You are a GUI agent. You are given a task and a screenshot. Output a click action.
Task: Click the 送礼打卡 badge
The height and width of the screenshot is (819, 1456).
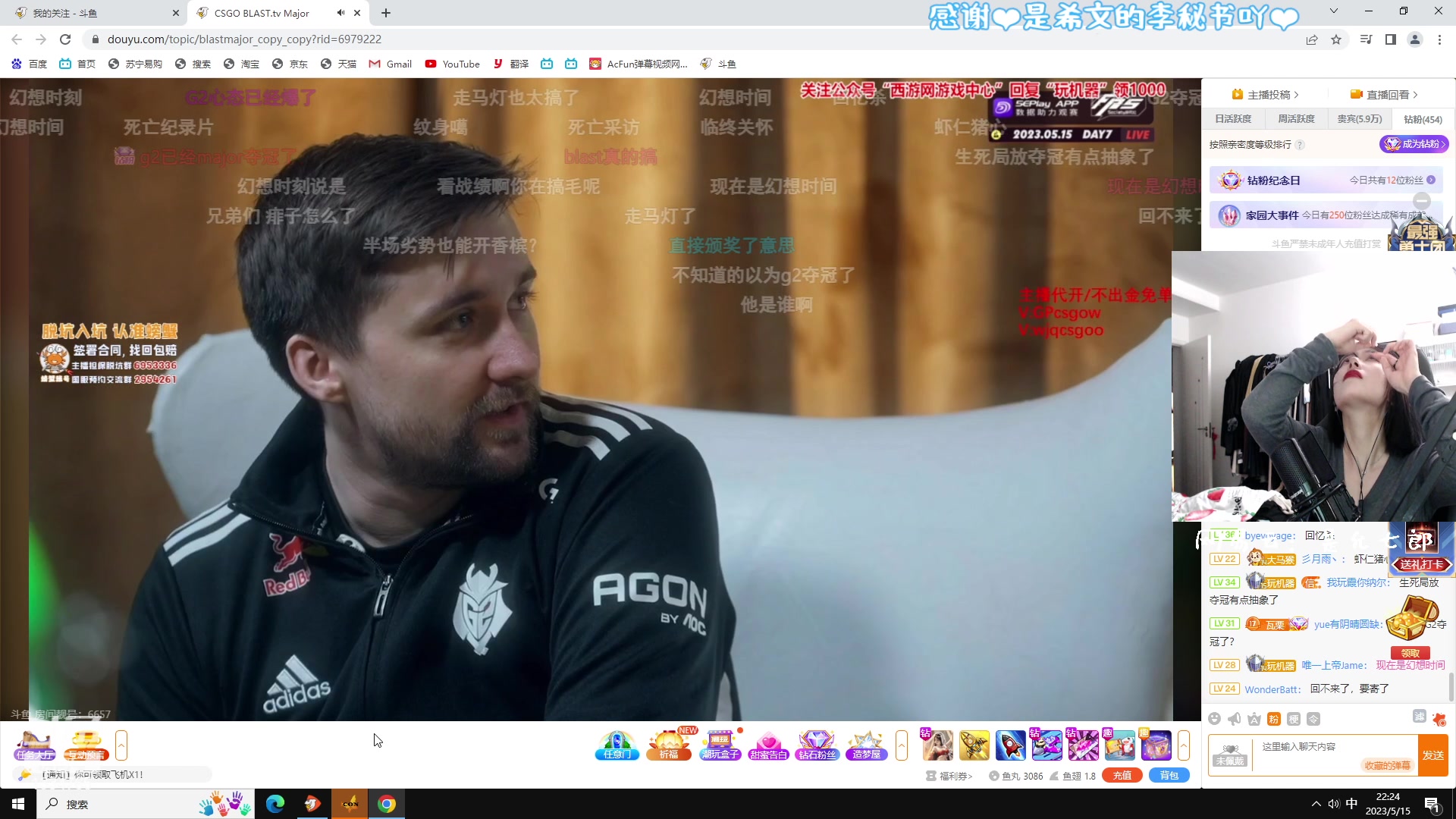tap(1421, 564)
